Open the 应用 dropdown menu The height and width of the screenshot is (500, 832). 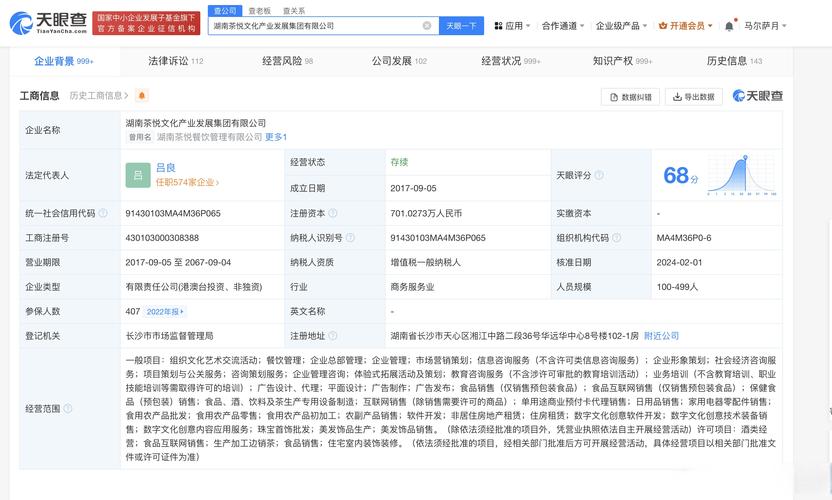[512, 25]
